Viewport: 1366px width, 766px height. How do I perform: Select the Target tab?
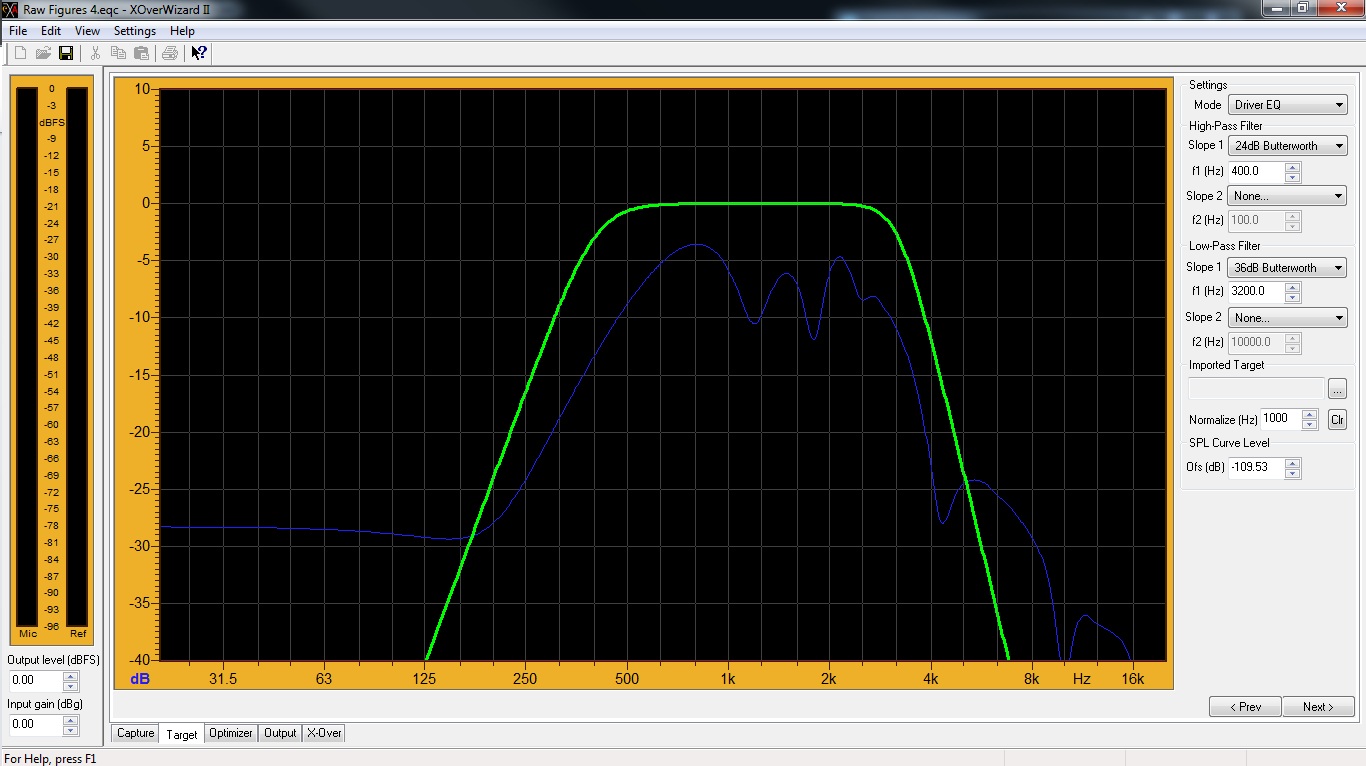pyautogui.click(x=182, y=734)
